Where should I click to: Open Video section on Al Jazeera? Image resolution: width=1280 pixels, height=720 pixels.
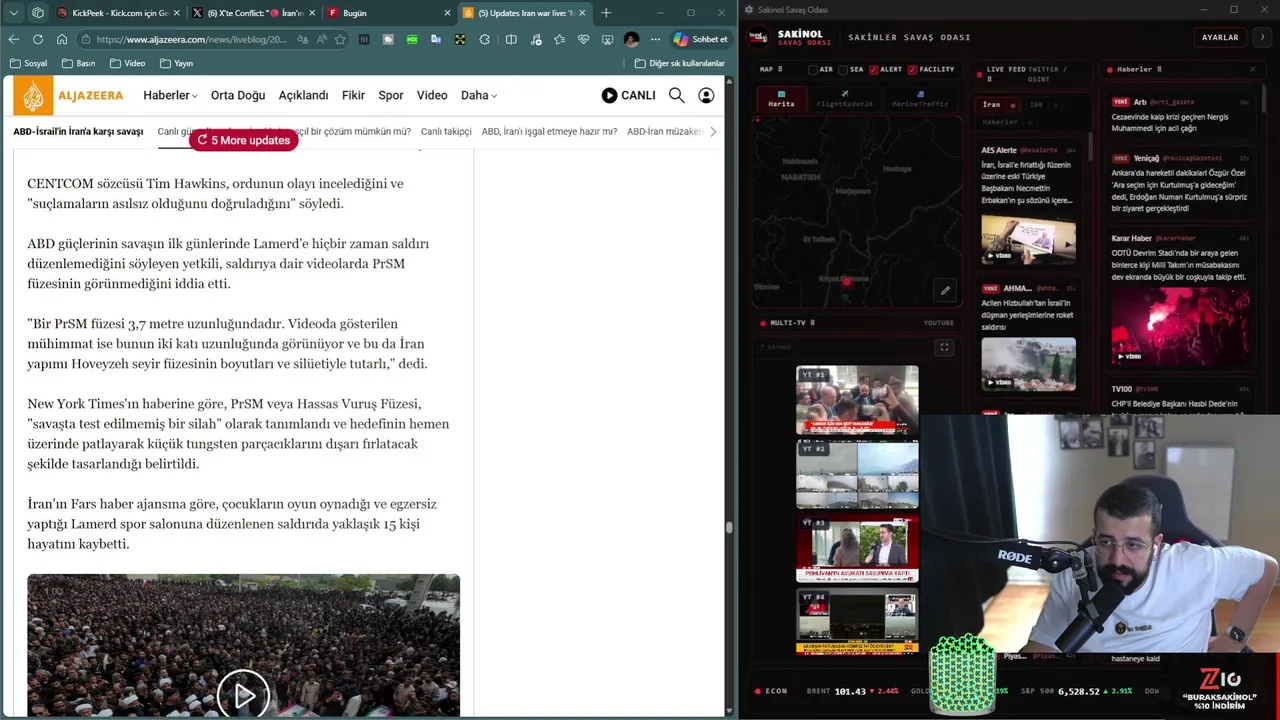click(x=432, y=95)
